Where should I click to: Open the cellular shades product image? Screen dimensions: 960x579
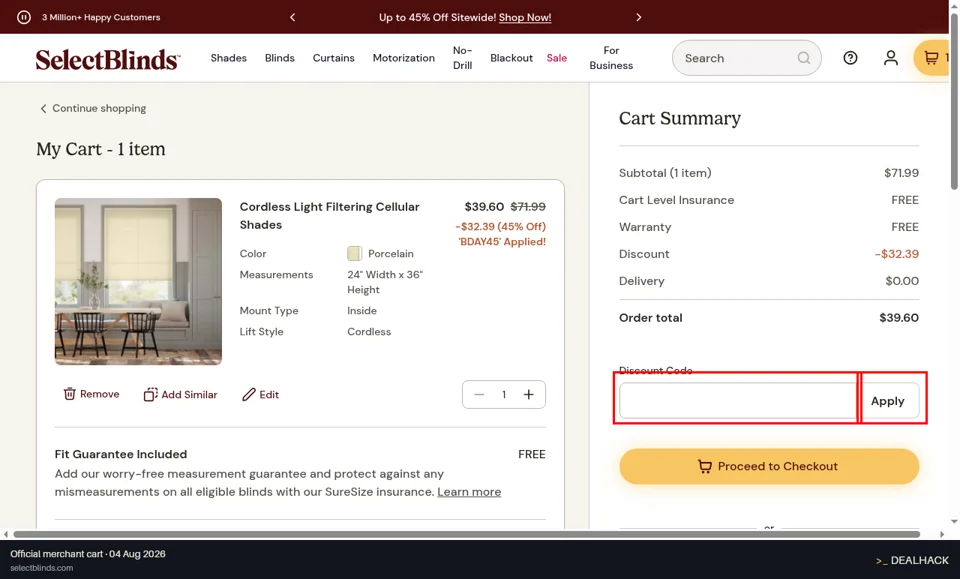click(x=138, y=282)
